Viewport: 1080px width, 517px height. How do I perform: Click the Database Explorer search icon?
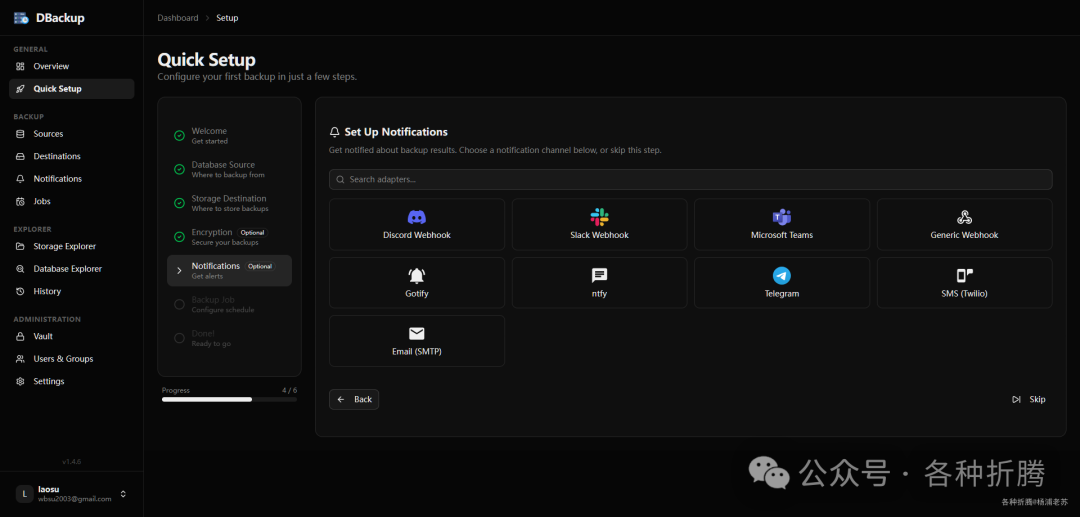(20, 269)
